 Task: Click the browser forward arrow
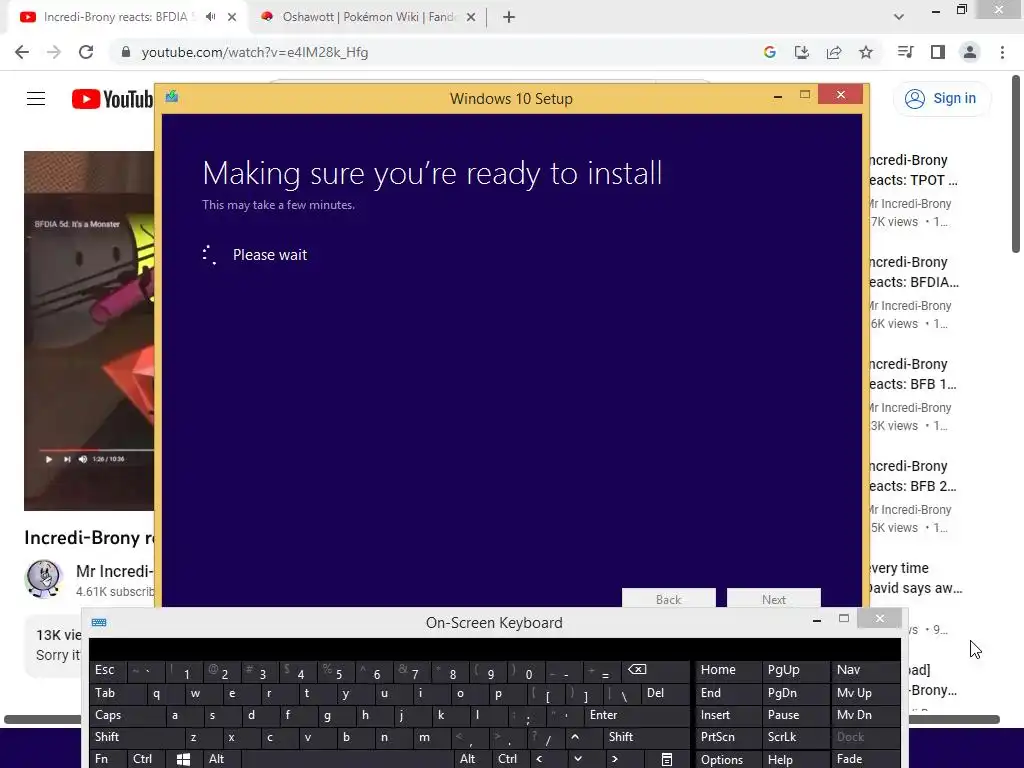[54, 52]
